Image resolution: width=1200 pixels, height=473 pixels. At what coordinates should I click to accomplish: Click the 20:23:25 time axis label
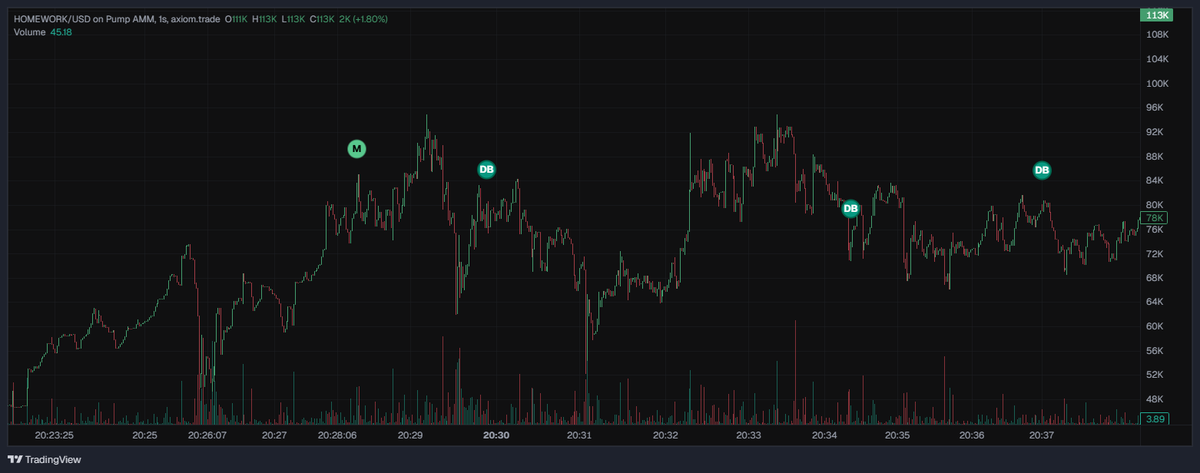[55, 436]
